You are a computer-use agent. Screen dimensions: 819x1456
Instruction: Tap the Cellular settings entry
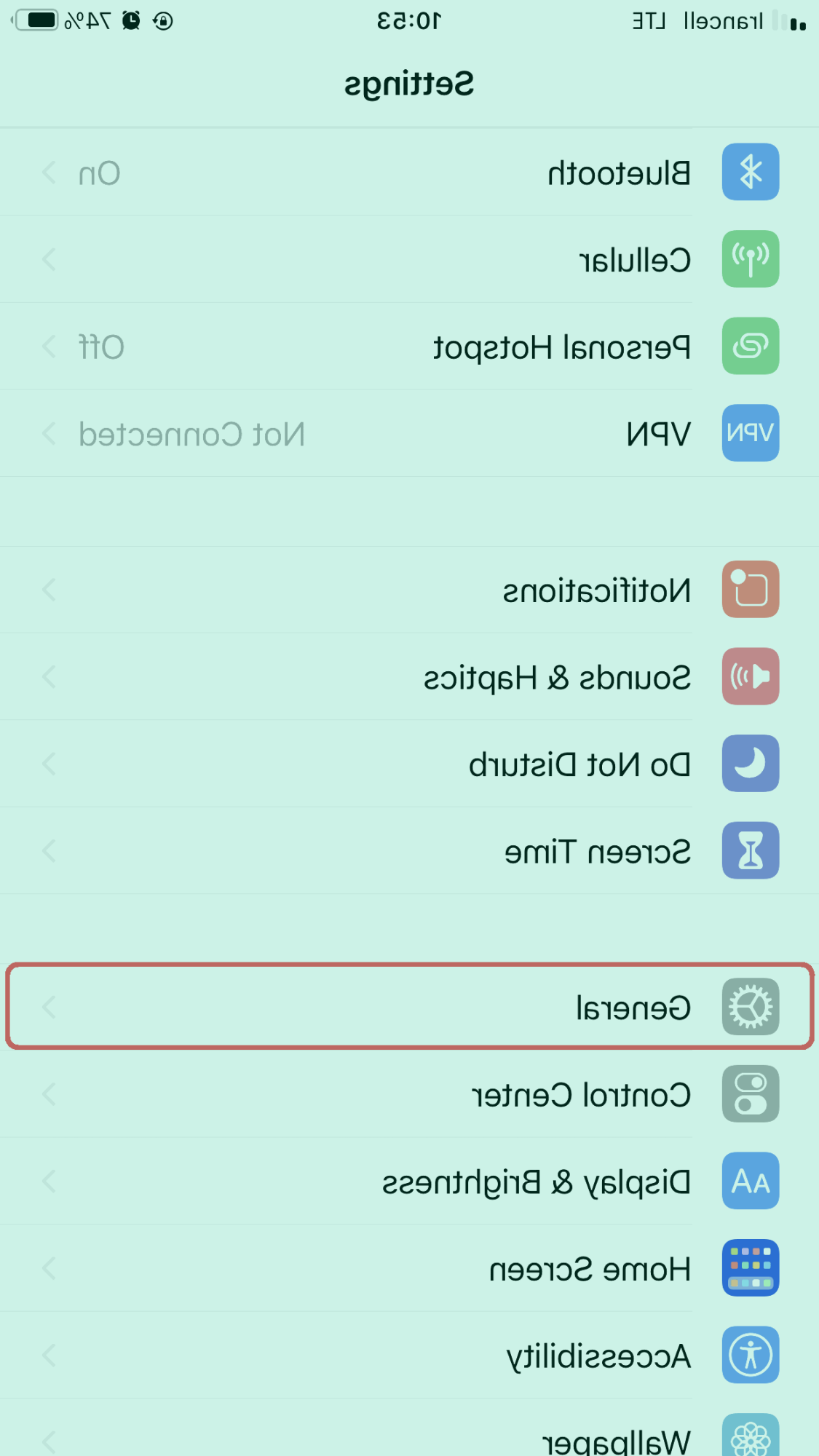pos(408,259)
